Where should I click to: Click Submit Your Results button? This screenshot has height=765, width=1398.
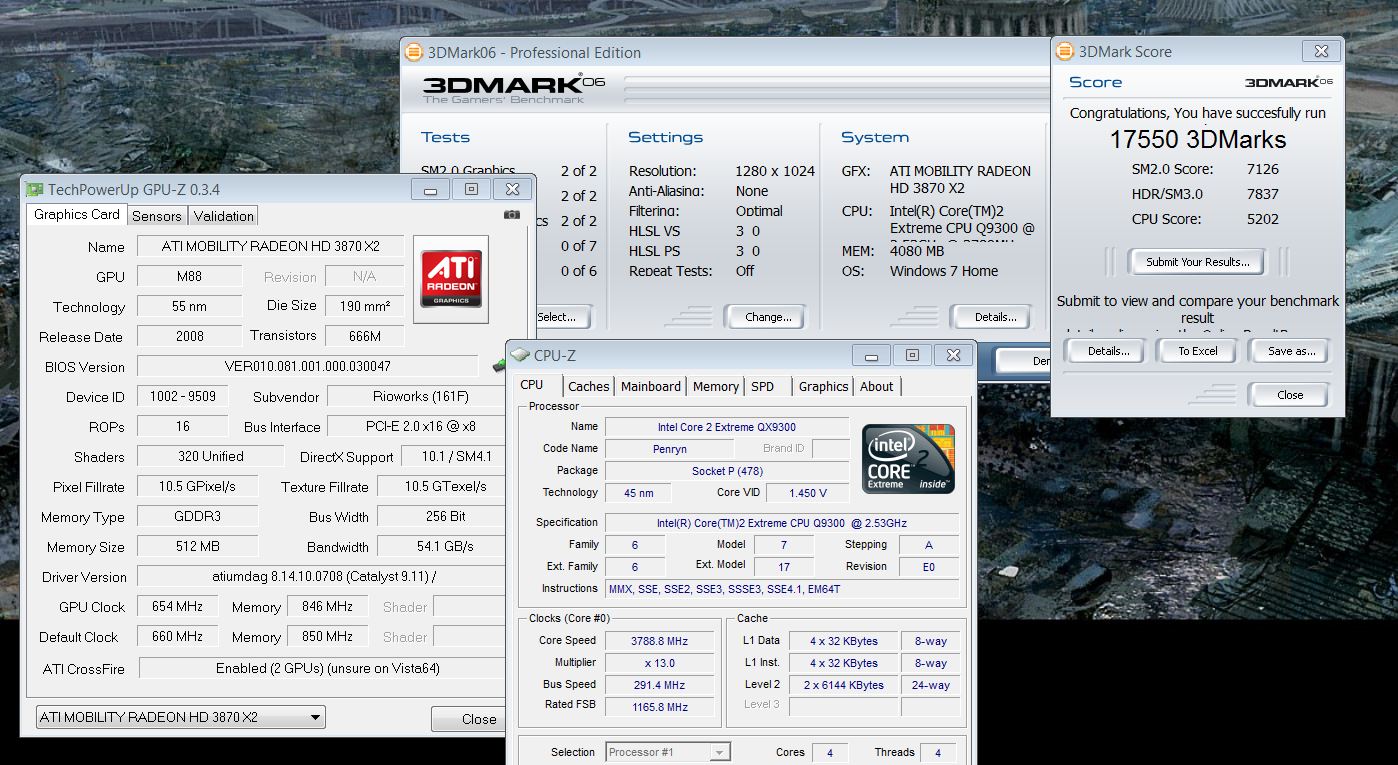coord(1198,262)
